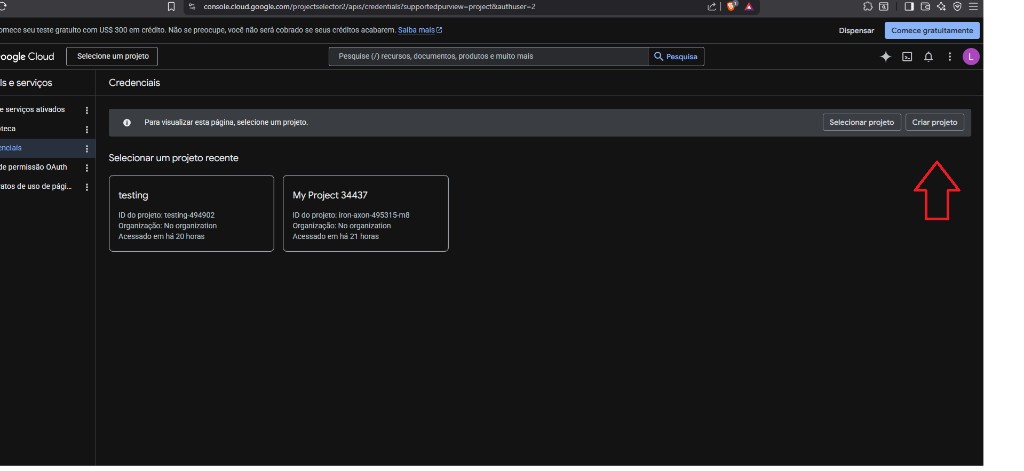The height and width of the screenshot is (471, 1024).
Task: Open more options for permissão OAuth item
Action: [87, 168]
